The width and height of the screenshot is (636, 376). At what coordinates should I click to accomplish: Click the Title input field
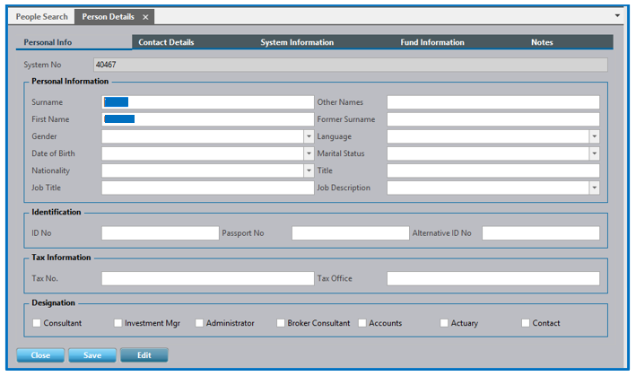(493, 170)
